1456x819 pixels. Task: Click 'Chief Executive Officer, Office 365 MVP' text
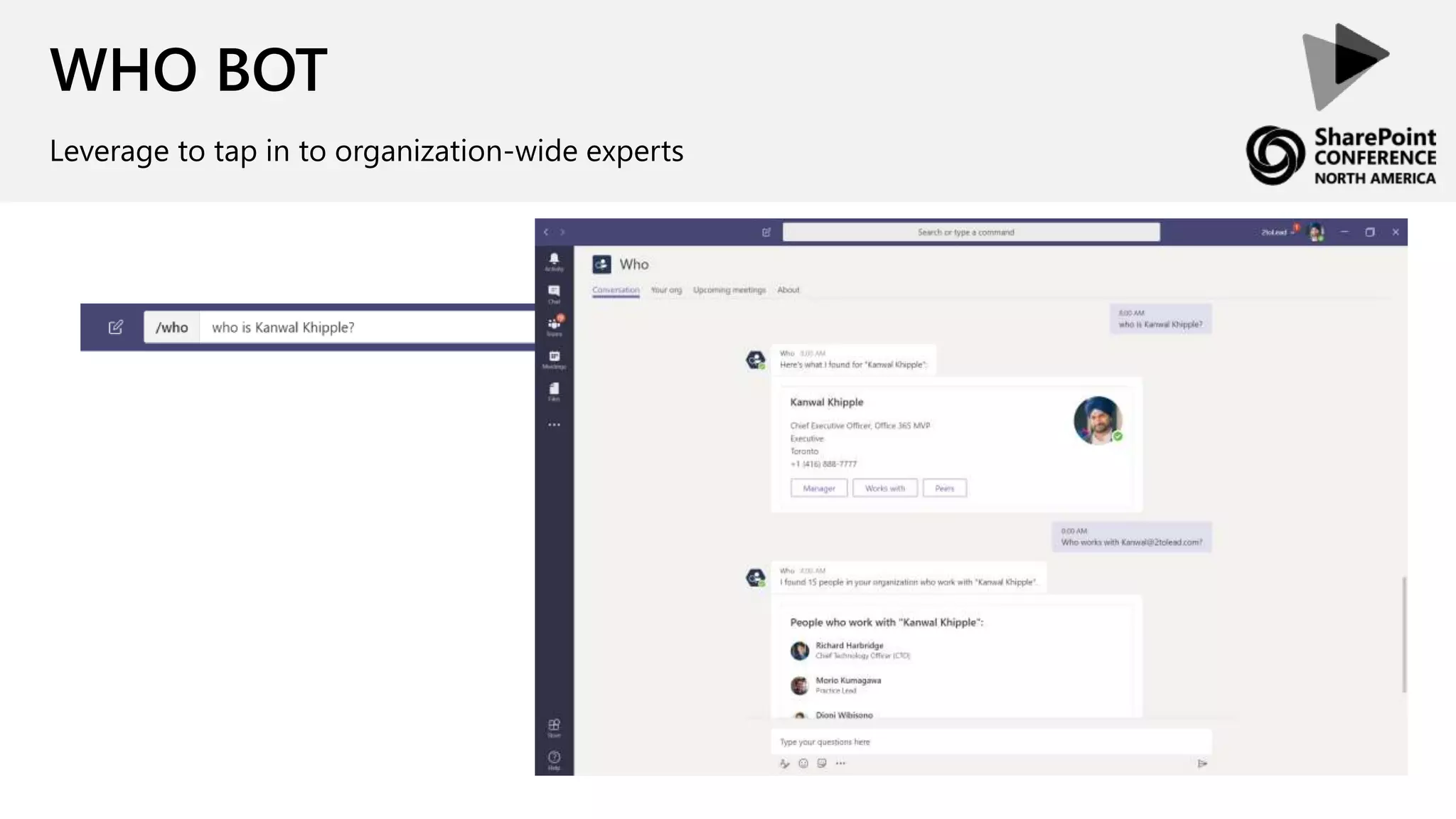click(860, 426)
